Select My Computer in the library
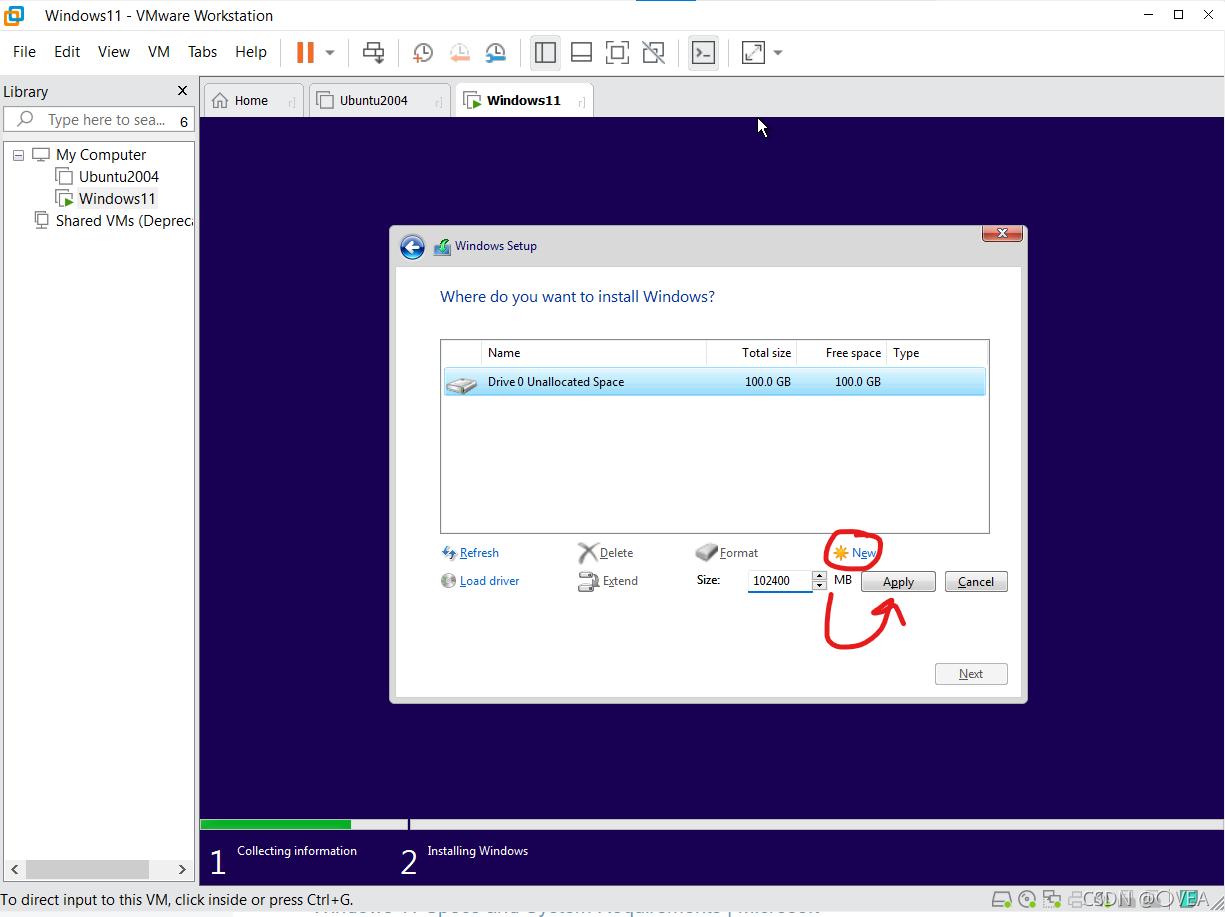 [101, 155]
